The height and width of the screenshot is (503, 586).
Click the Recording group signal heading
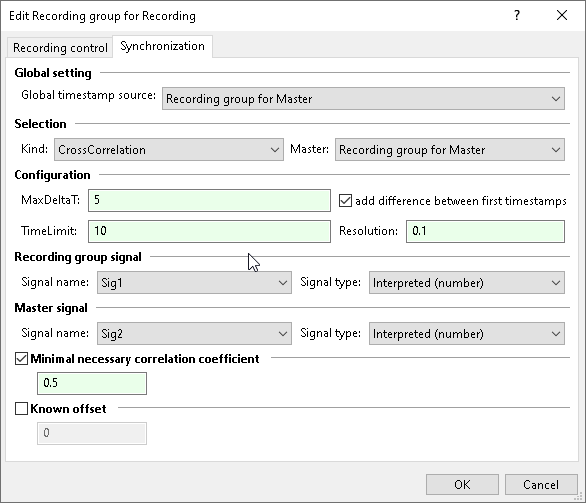78,257
